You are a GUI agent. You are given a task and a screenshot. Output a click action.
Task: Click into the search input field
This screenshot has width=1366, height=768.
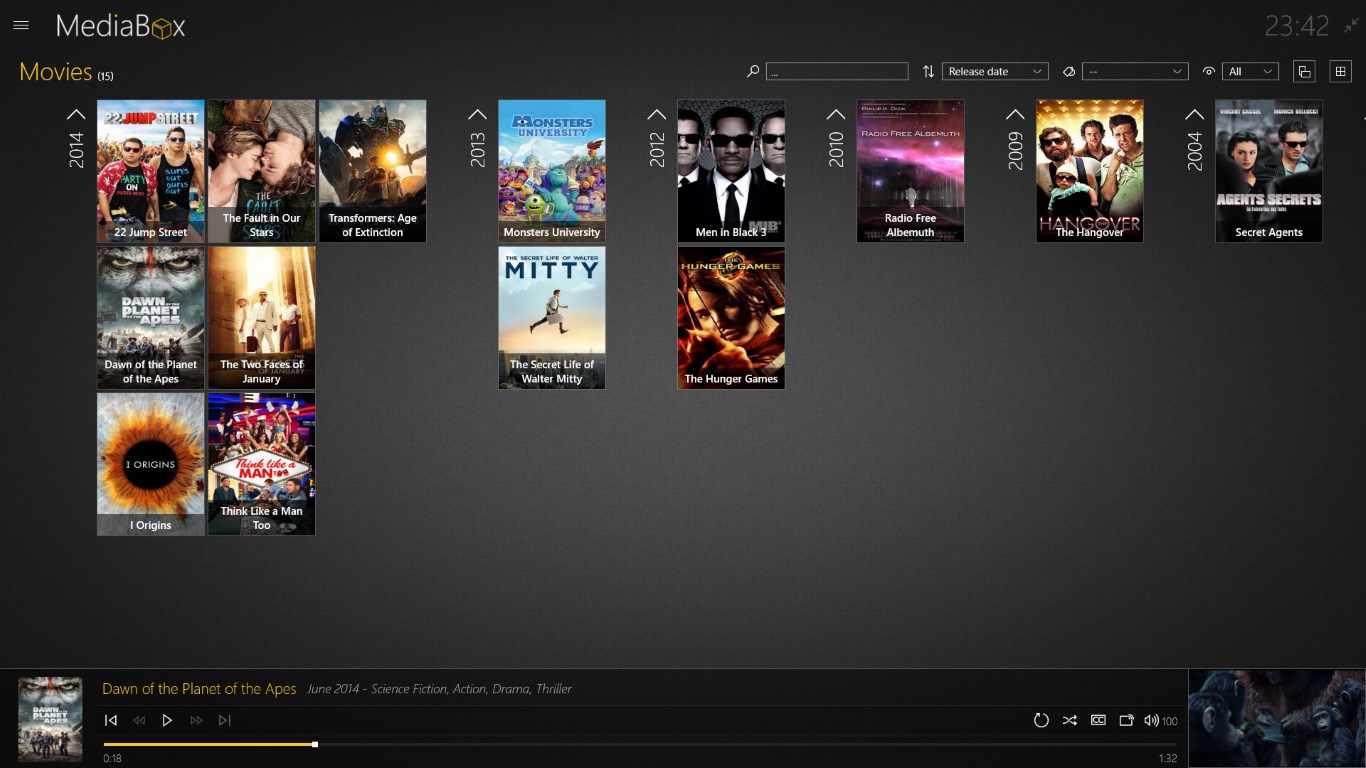click(837, 71)
